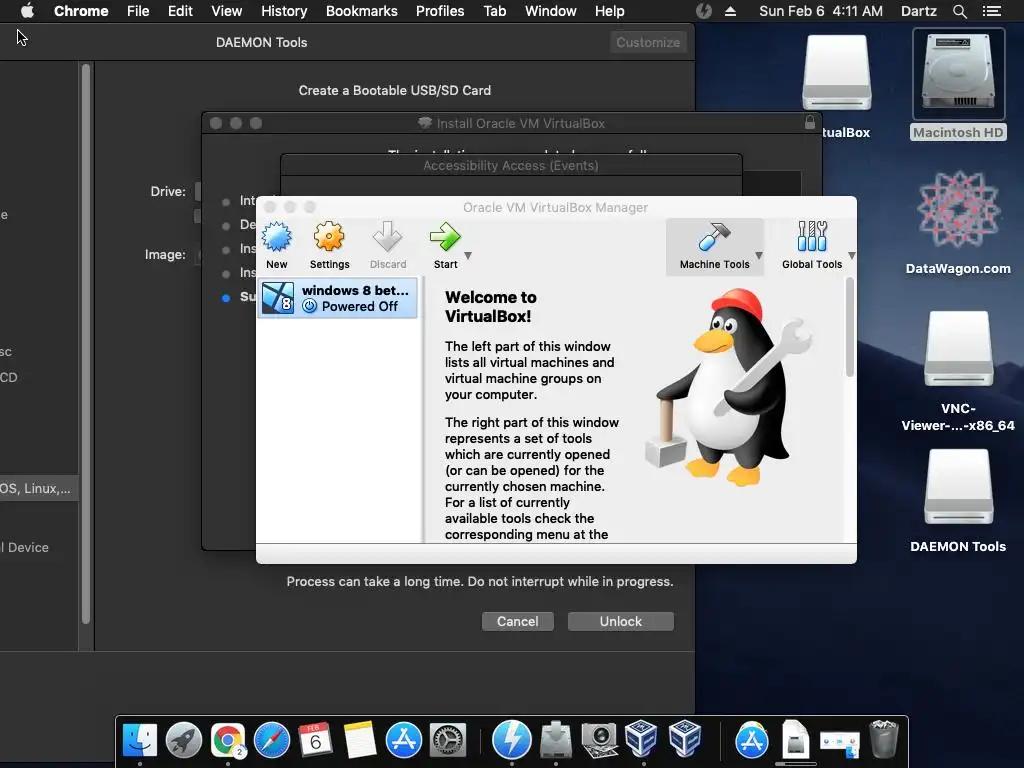This screenshot has width=1024, height=768.
Task: Open the Trash in dock
Action: (884, 740)
